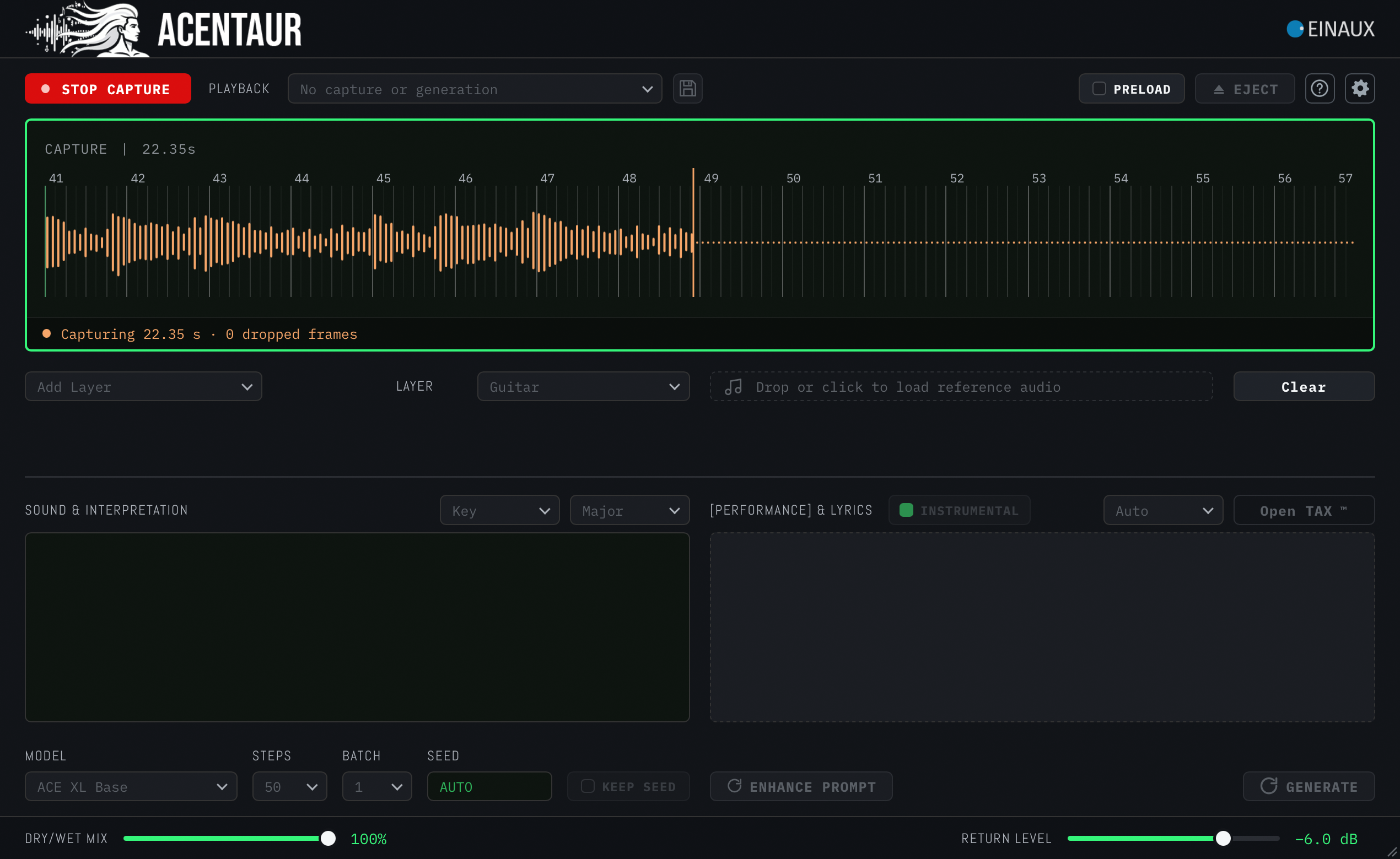Viewport: 1400px width, 859px height.
Task: Open the Major scale dropdown
Action: coord(629,510)
